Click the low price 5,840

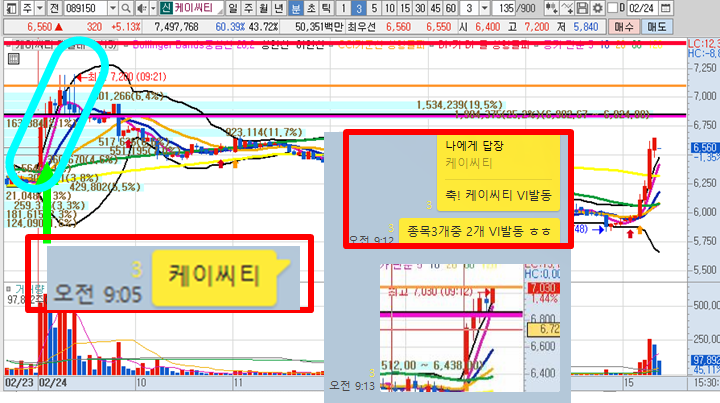pos(585,27)
